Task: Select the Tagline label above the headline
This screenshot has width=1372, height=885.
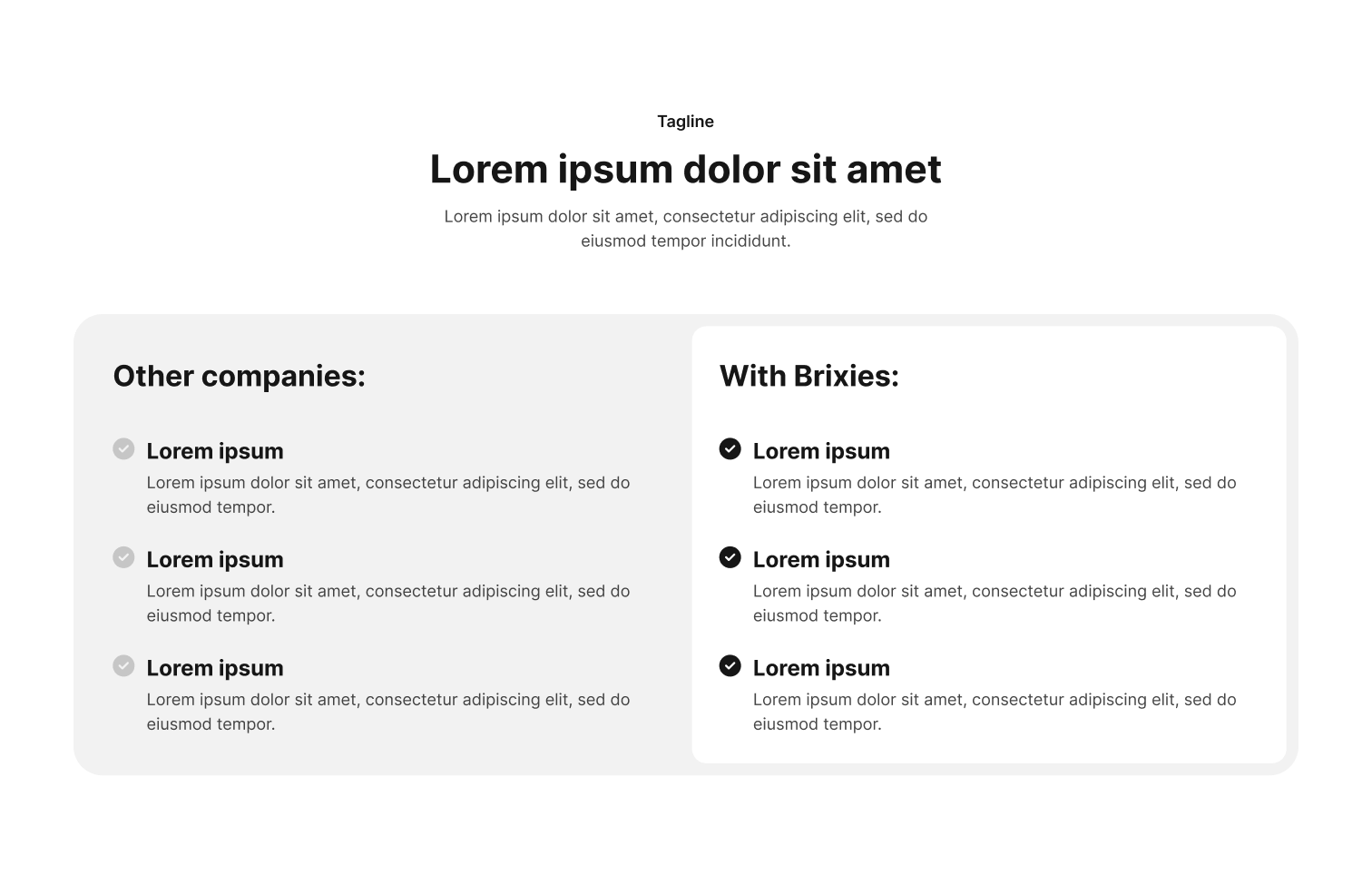Action: click(685, 122)
